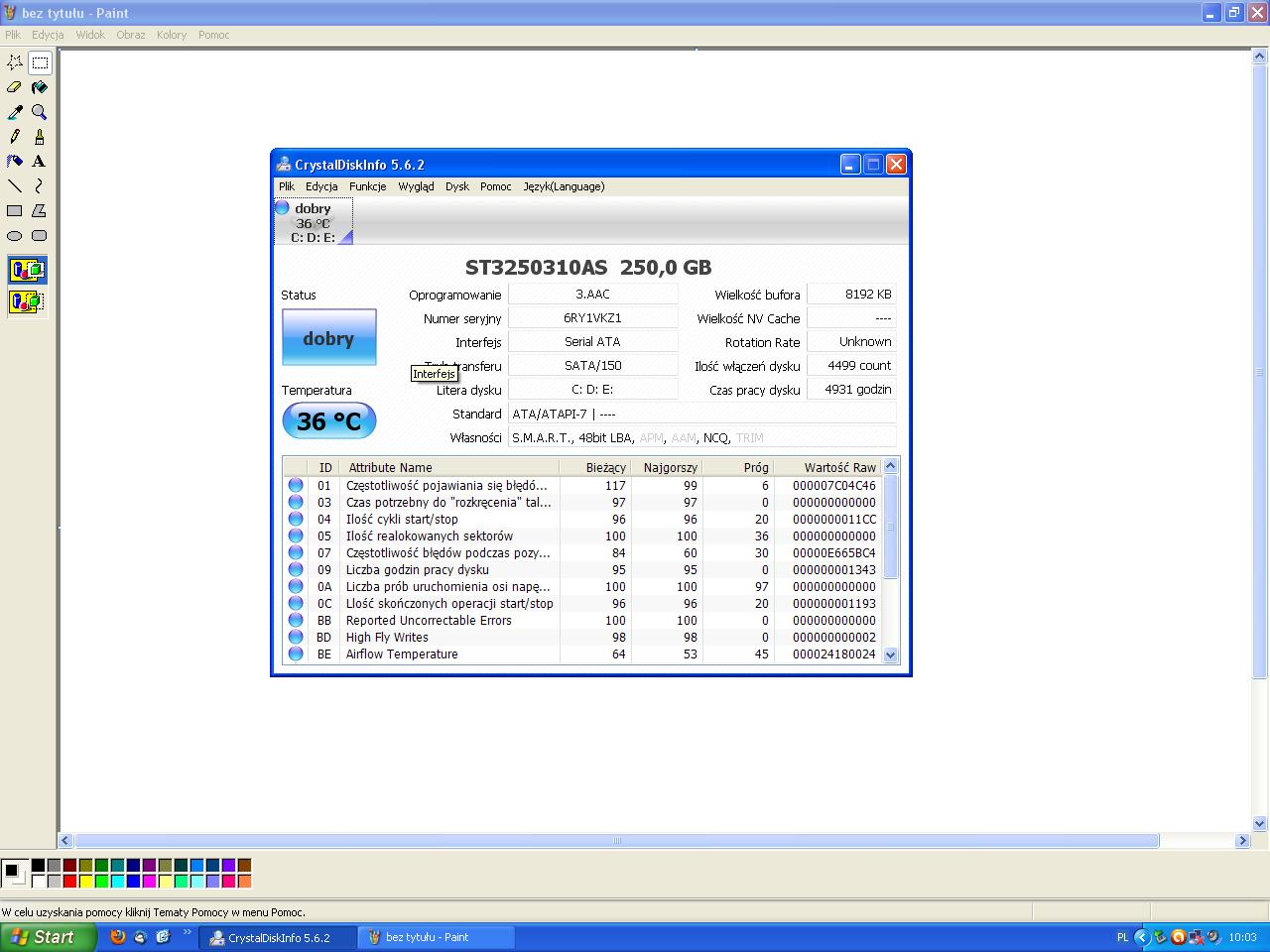Select the Pick Color eyedropper tool
The width and height of the screenshot is (1270, 952).
pyautogui.click(x=15, y=112)
